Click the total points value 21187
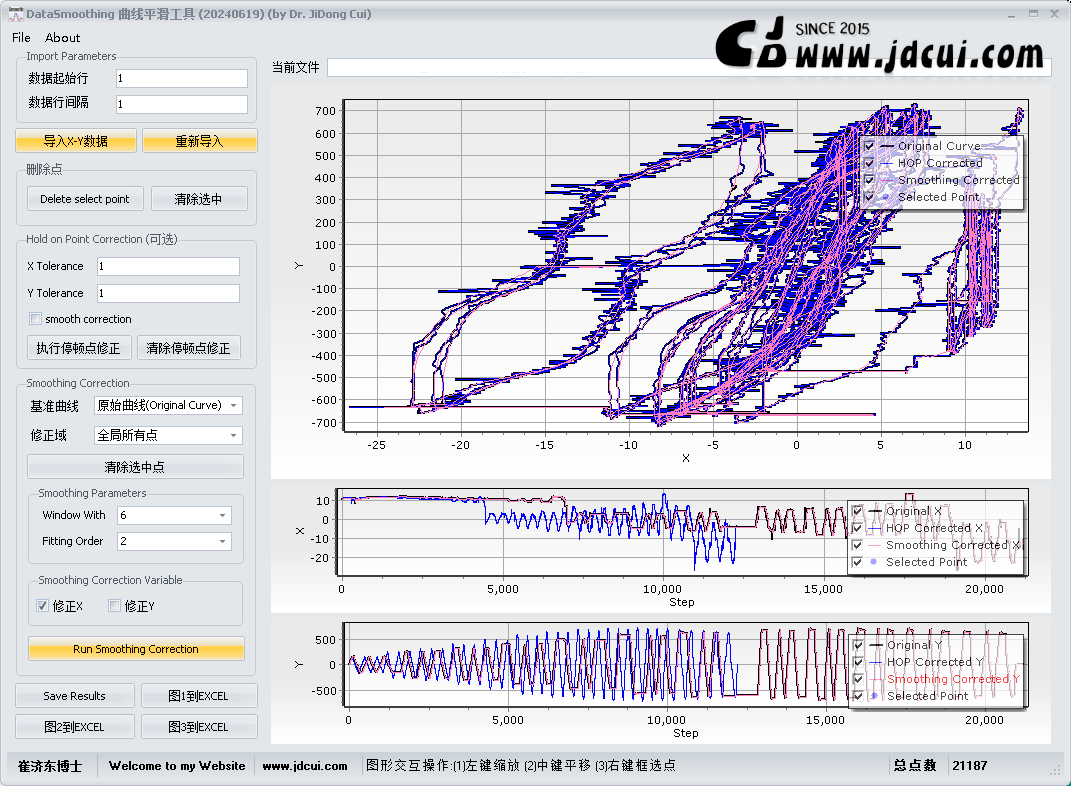The image size is (1071, 786). tap(970, 766)
